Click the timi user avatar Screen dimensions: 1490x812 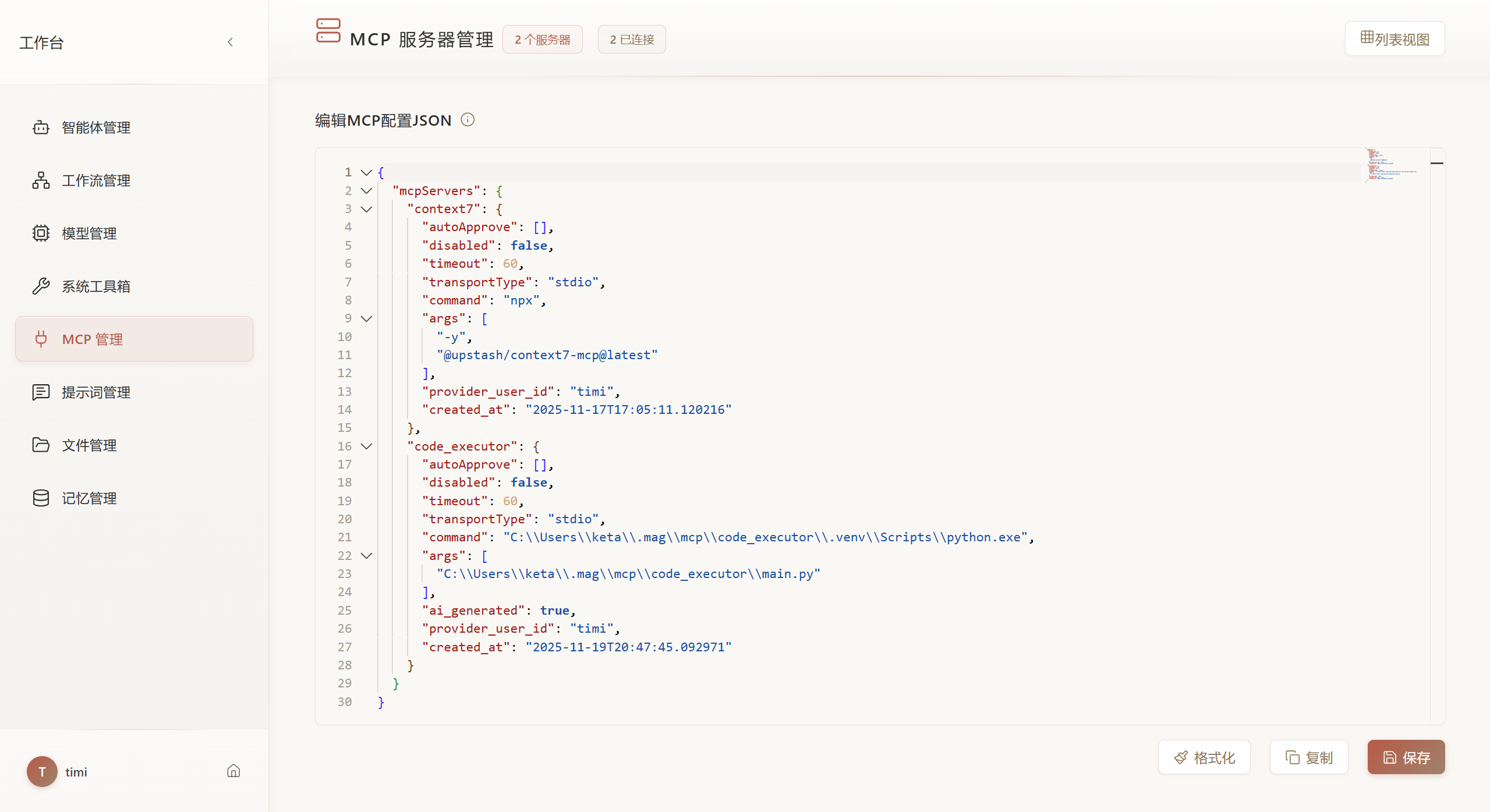click(x=41, y=771)
